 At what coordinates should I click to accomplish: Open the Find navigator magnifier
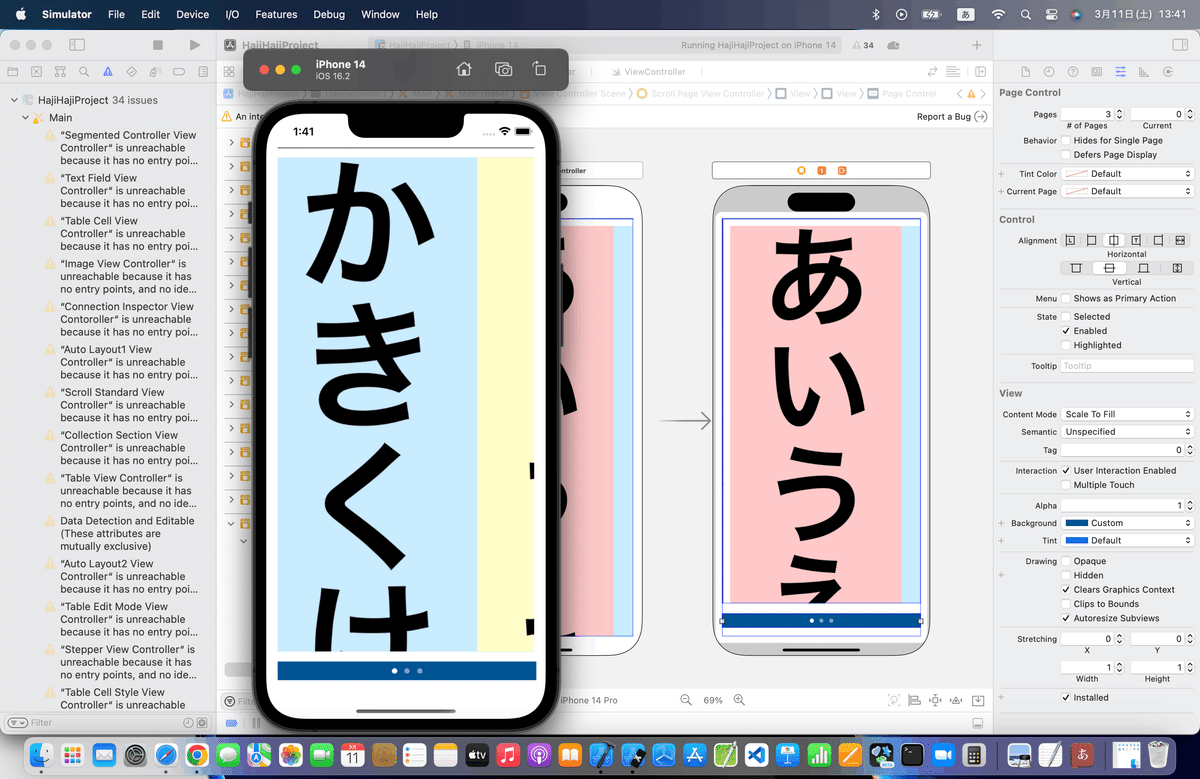[x=84, y=72]
